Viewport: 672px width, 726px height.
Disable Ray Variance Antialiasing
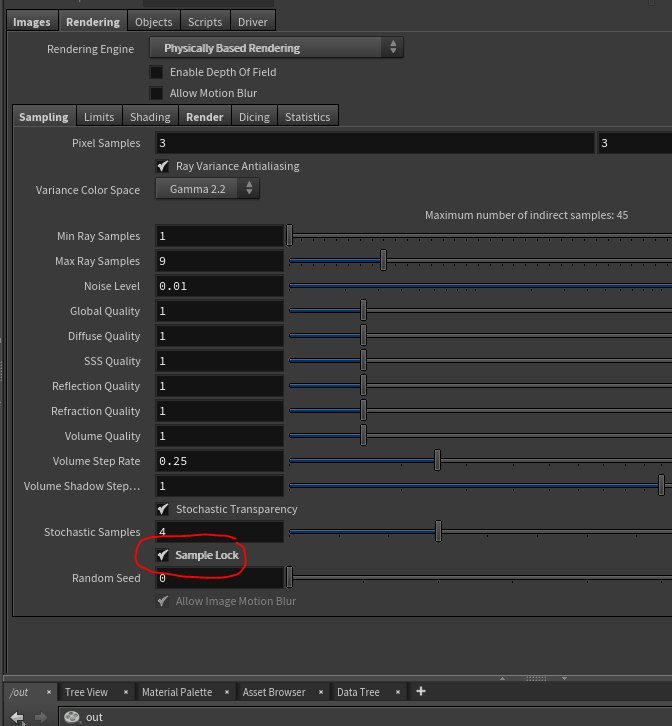163,166
